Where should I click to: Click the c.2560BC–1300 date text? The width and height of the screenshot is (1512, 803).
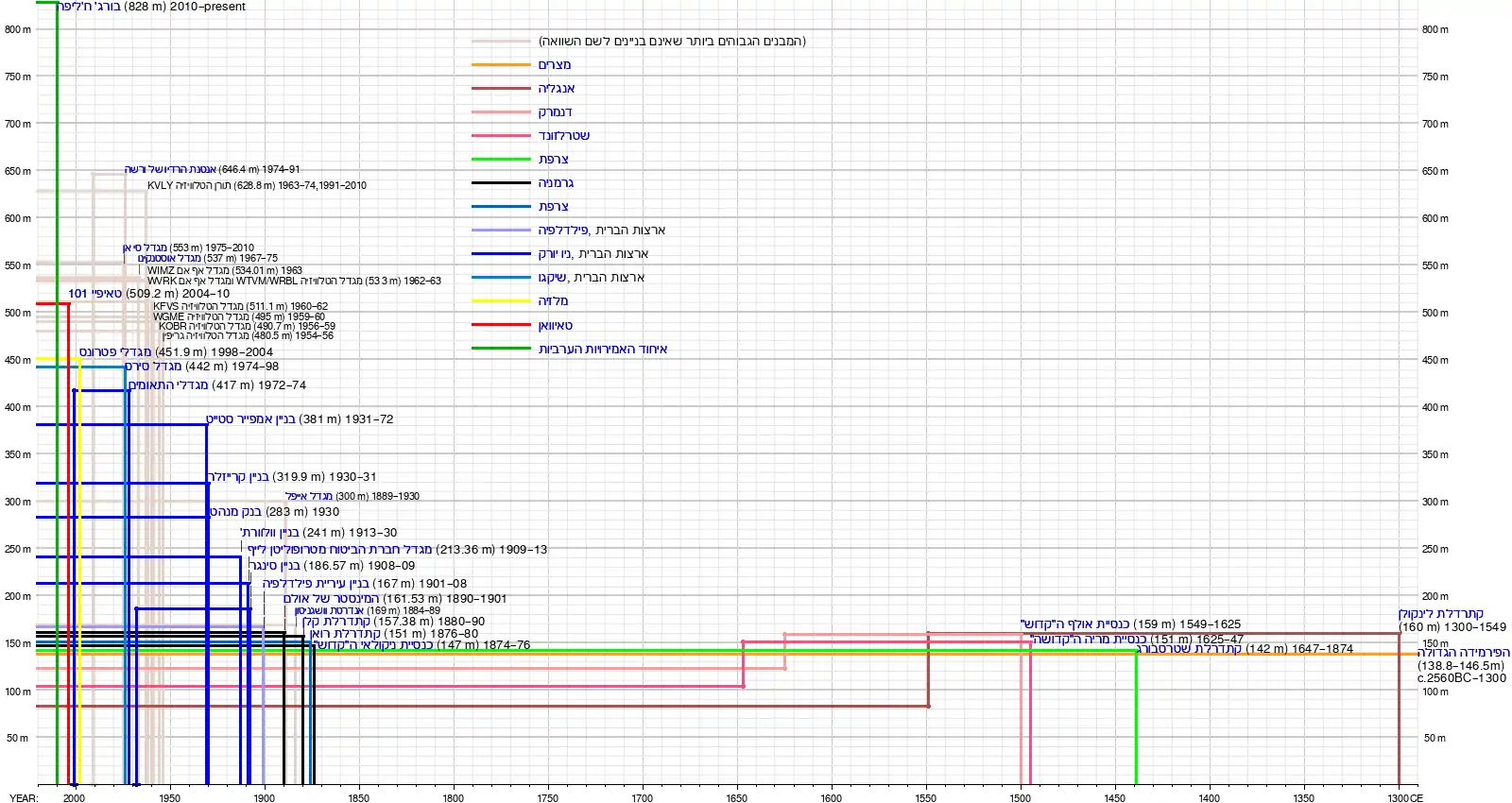tap(1462, 677)
